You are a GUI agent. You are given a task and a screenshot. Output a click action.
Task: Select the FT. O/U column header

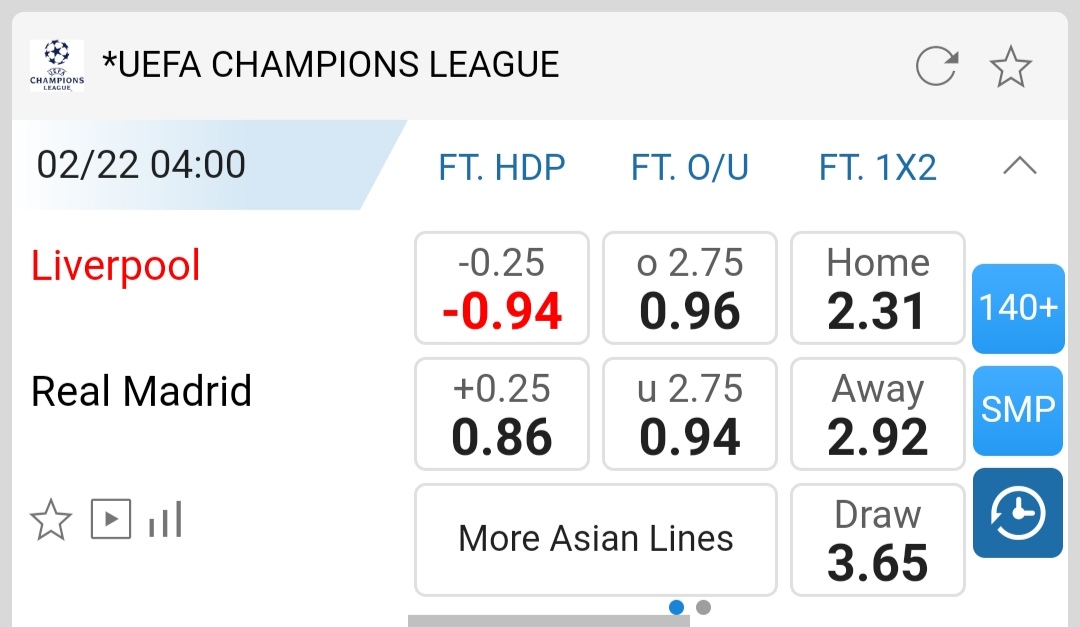pos(690,167)
